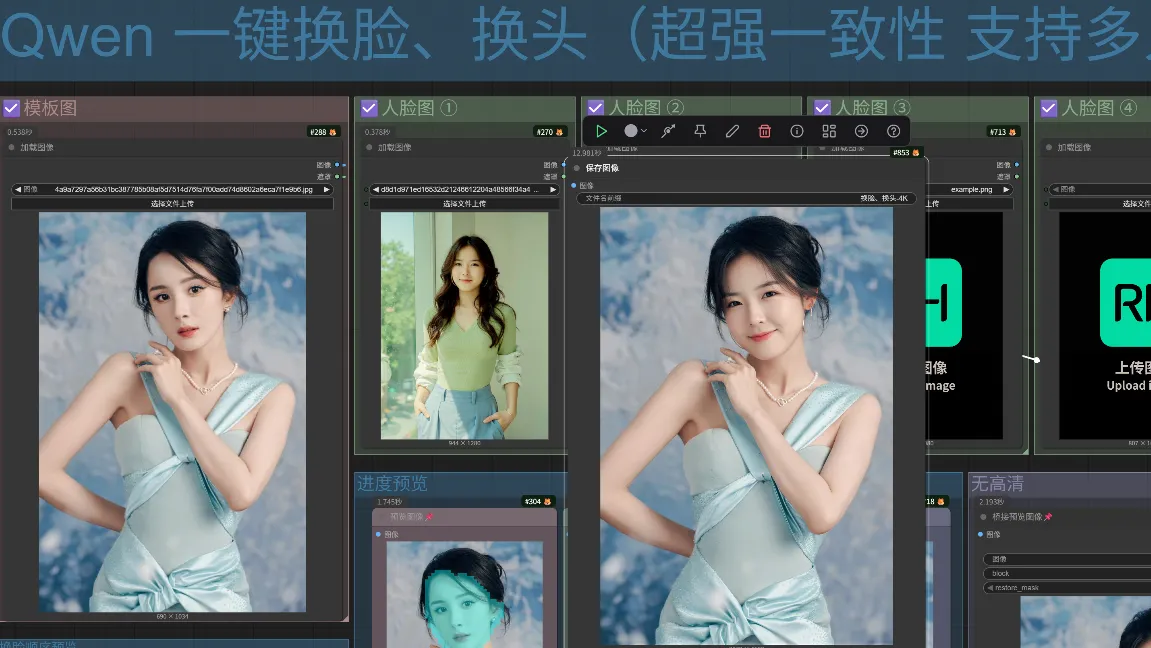Click the circled right-arrow icon in toolbar
Viewport: 1151px width, 648px height.
click(x=861, y=131)
